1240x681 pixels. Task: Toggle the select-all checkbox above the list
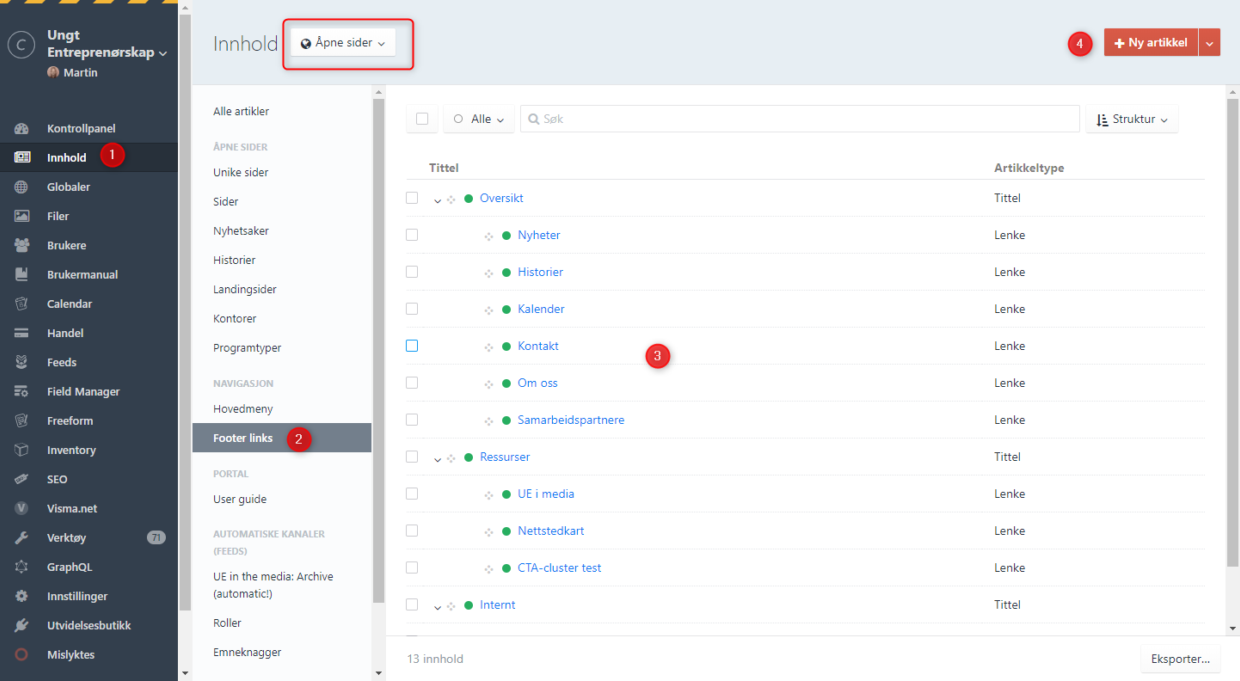(422, 119)
